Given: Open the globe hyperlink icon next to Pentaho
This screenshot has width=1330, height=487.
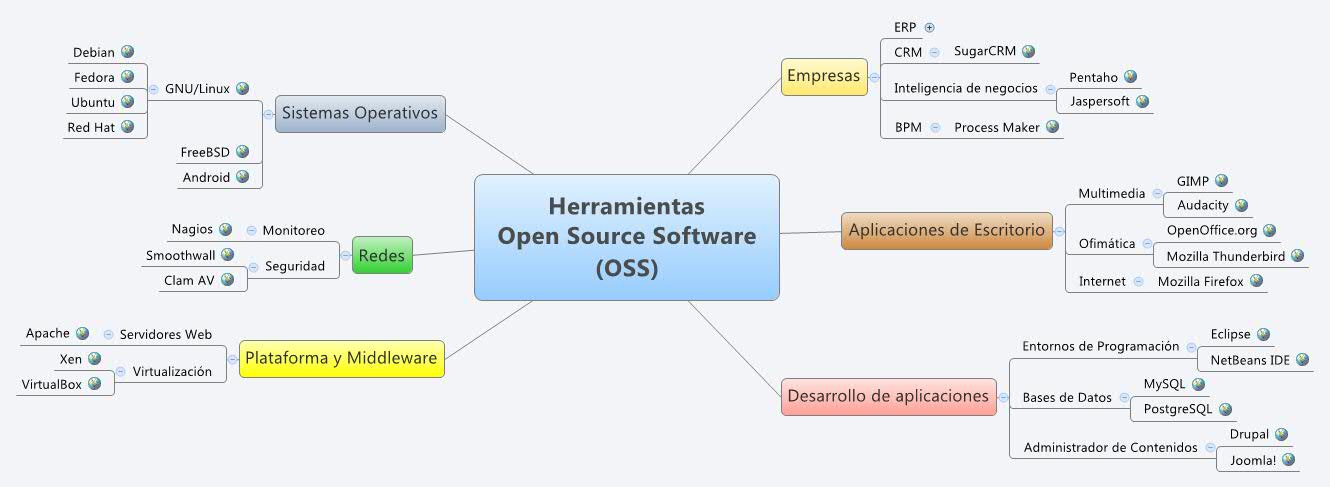Looking at the screenshot, I should coord(1130,76).
